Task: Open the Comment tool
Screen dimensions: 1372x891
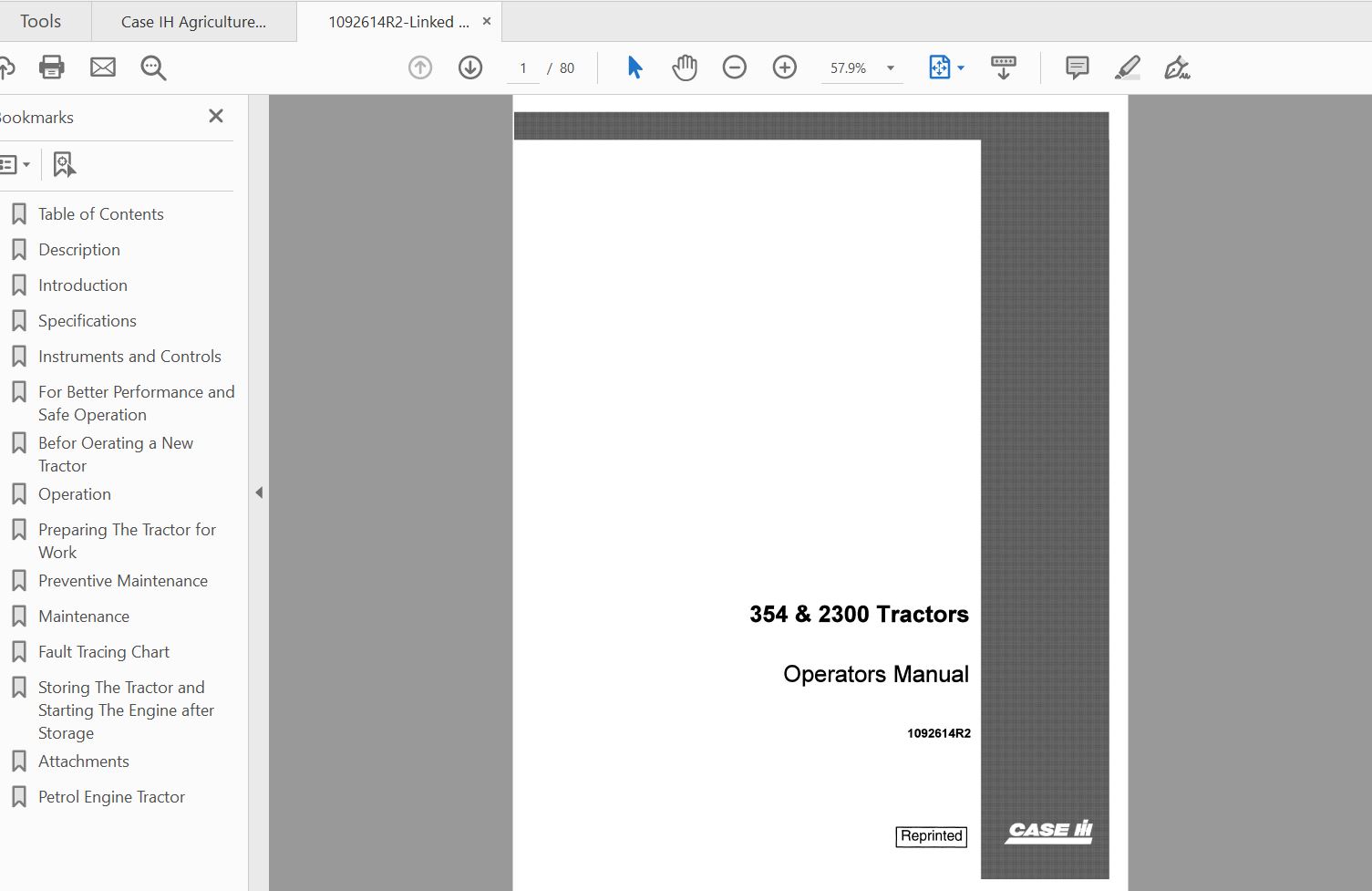Action: point(1076,67)
